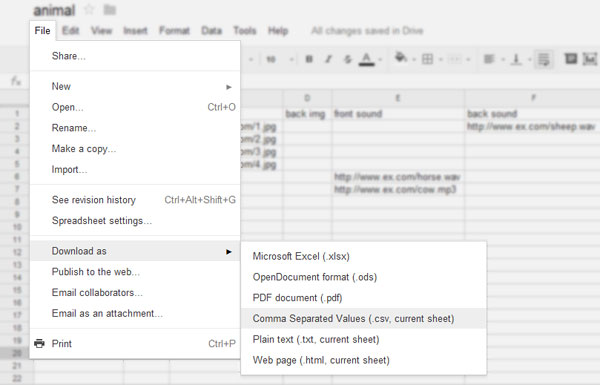The width and height of the screenshot is (600, 385).
Task: Select Rename... menu entry
Action: [x=135, y=128]
